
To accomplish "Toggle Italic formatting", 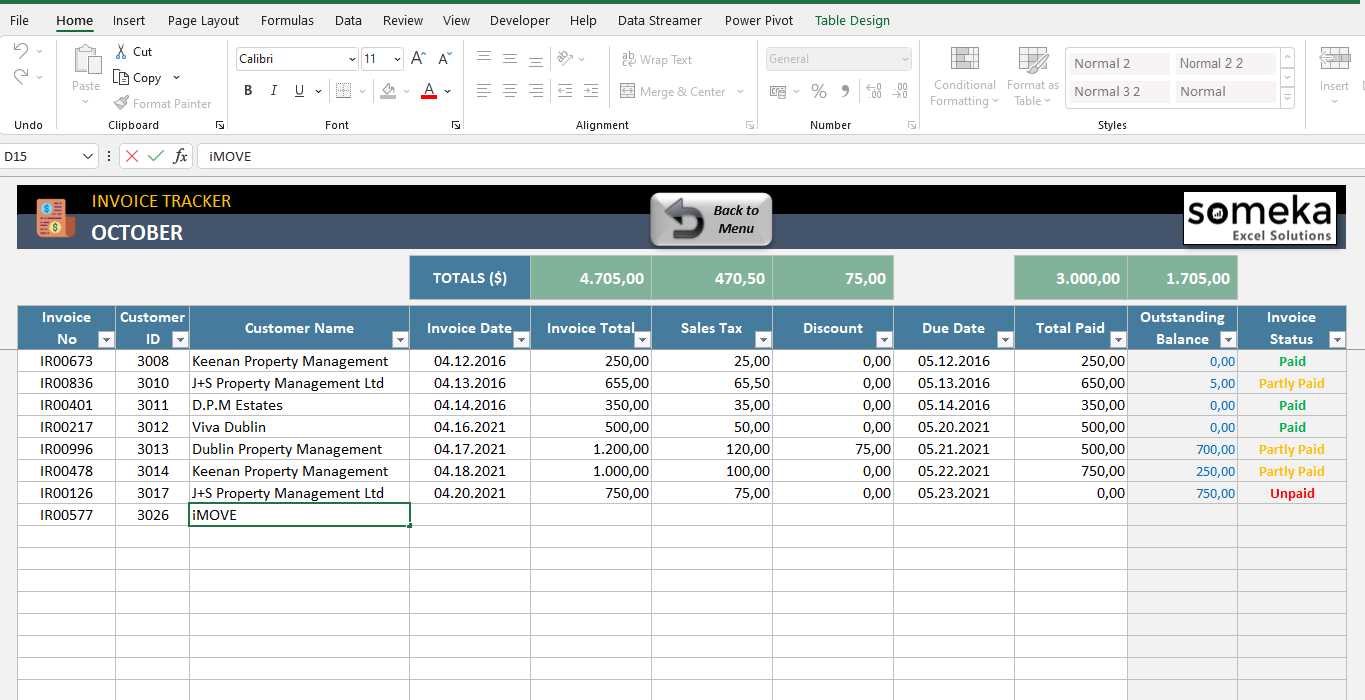I will click(x=273, y=91).
